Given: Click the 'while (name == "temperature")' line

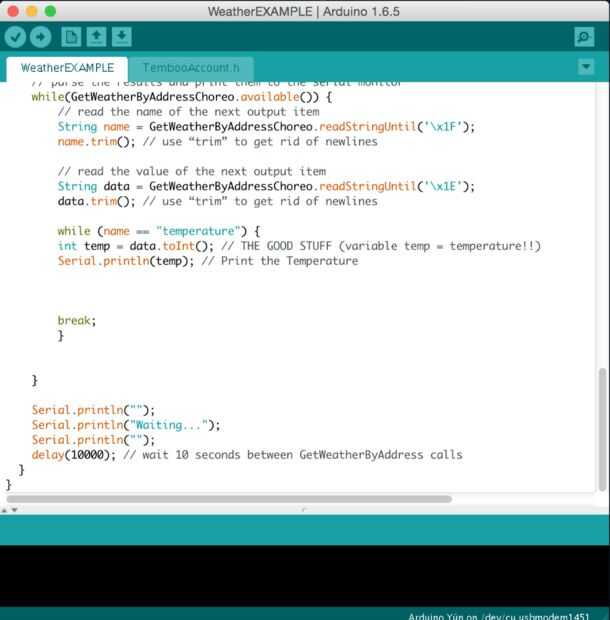Looking at the screenshot, I should pos(159,231).
